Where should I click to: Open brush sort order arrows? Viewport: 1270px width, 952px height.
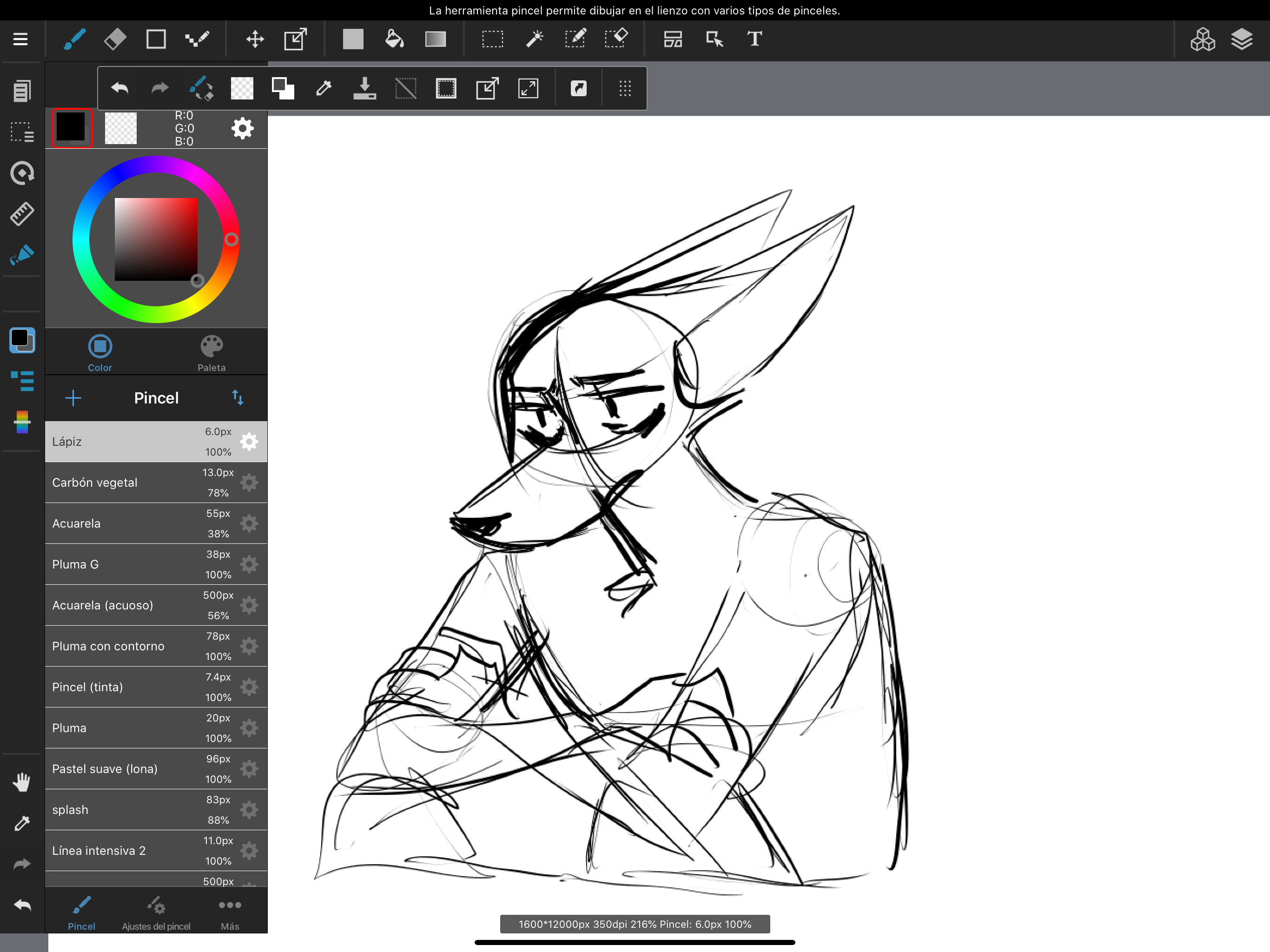(238, 397)
